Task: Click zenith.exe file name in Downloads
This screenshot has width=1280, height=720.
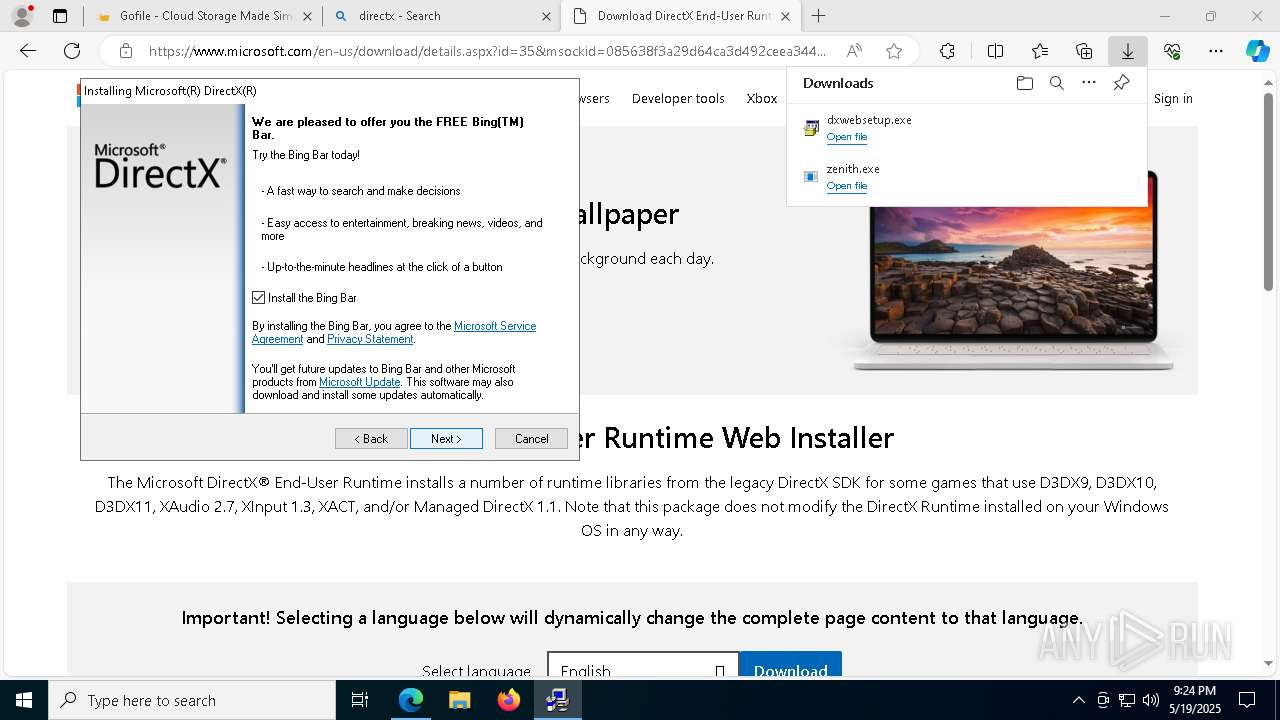Action: [x=853, y=169]
